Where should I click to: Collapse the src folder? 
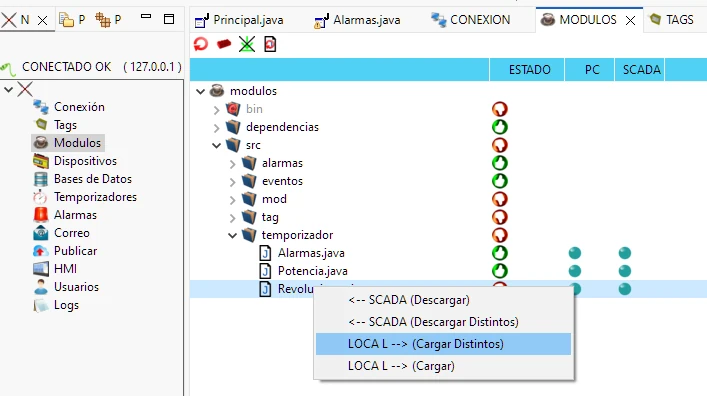point(216,145)
